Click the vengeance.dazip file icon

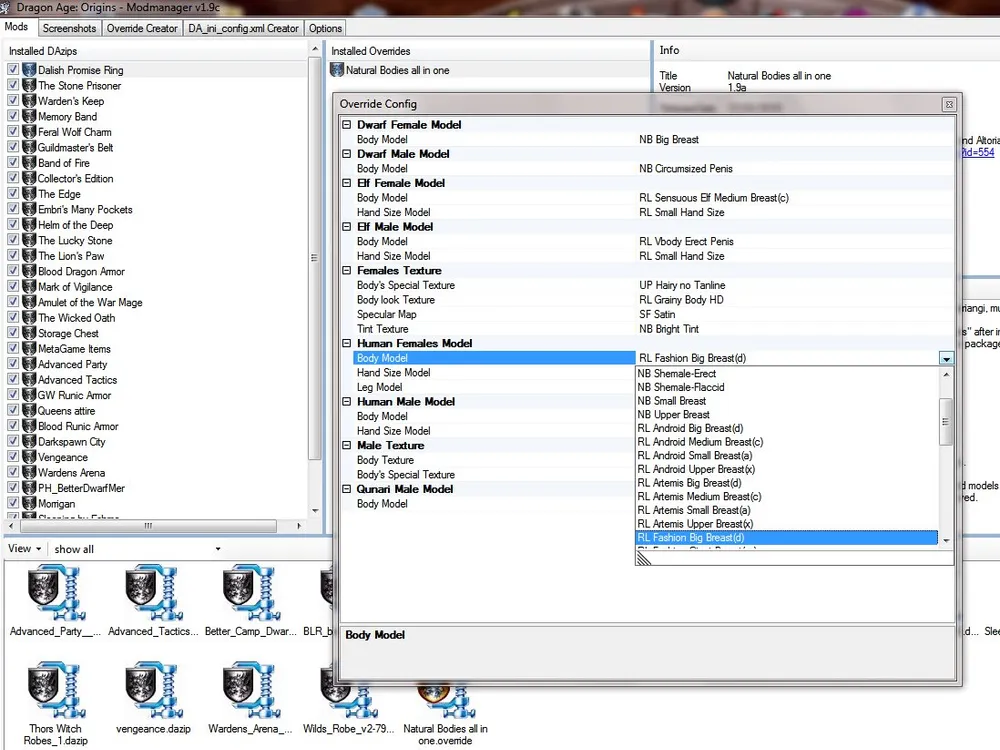(154, 692)
